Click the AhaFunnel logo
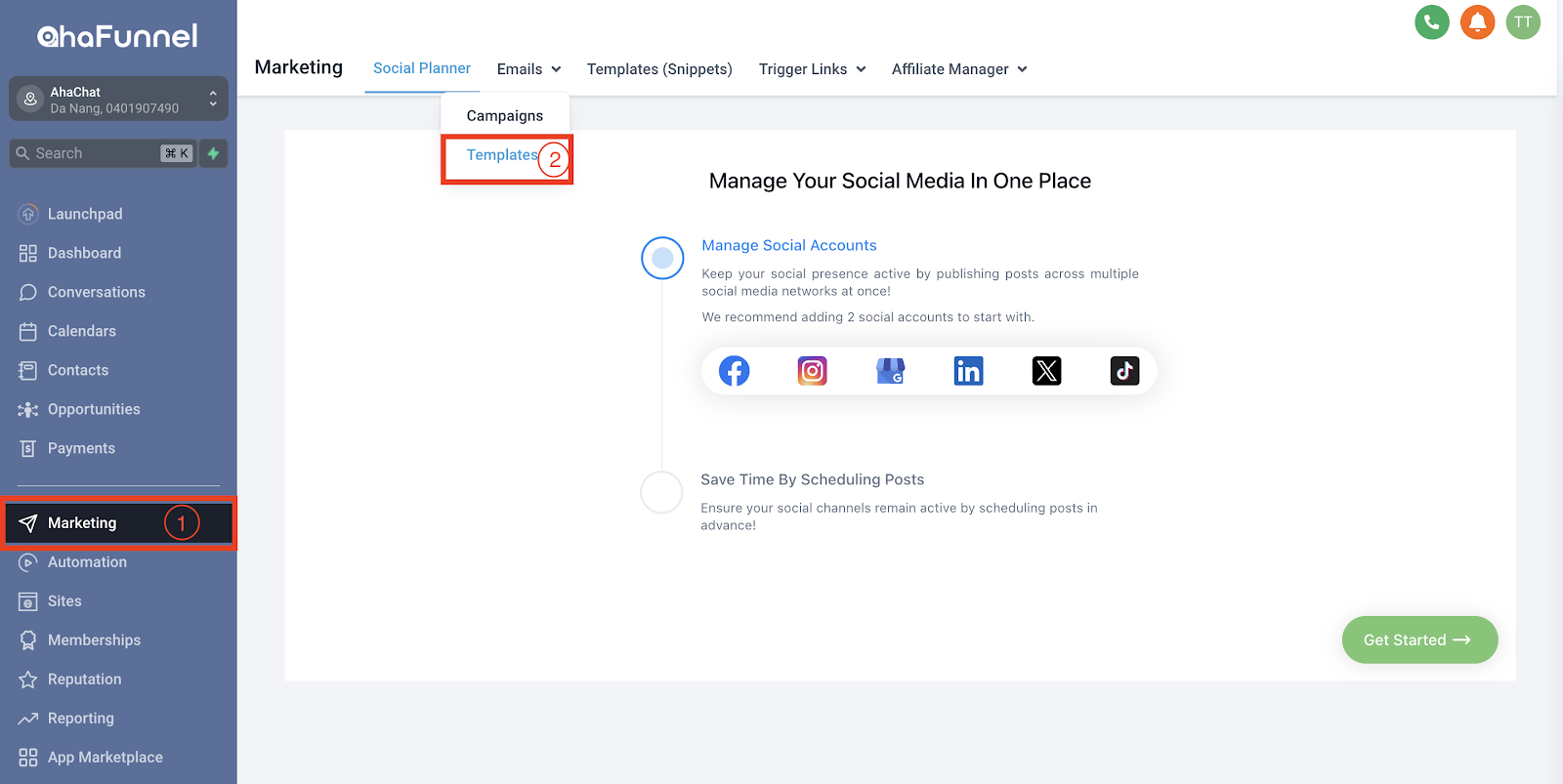The width and height of the screenshot is (1563, 784). point(117,36)
